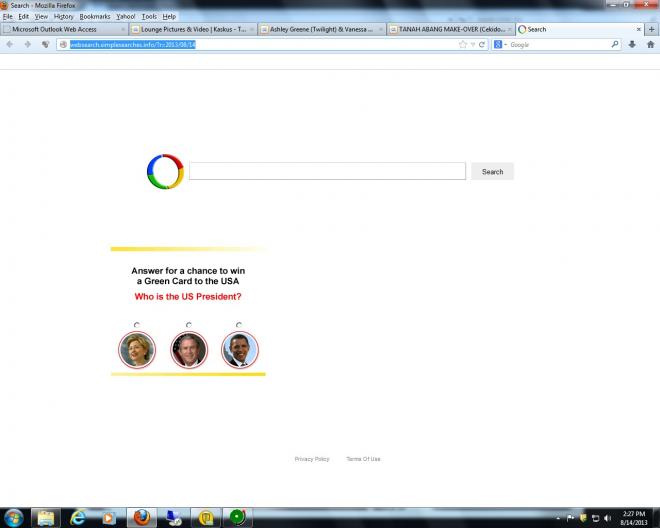
Task: Open Windows Explorer folder in taskbar
Action: (x=45, y=517)
